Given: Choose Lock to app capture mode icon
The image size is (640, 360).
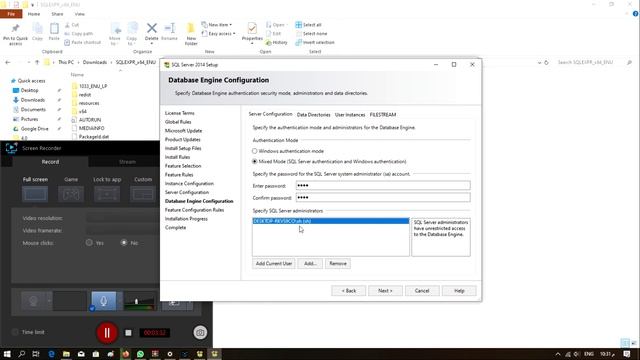Looking at the screenshot, I should [107, 194].
